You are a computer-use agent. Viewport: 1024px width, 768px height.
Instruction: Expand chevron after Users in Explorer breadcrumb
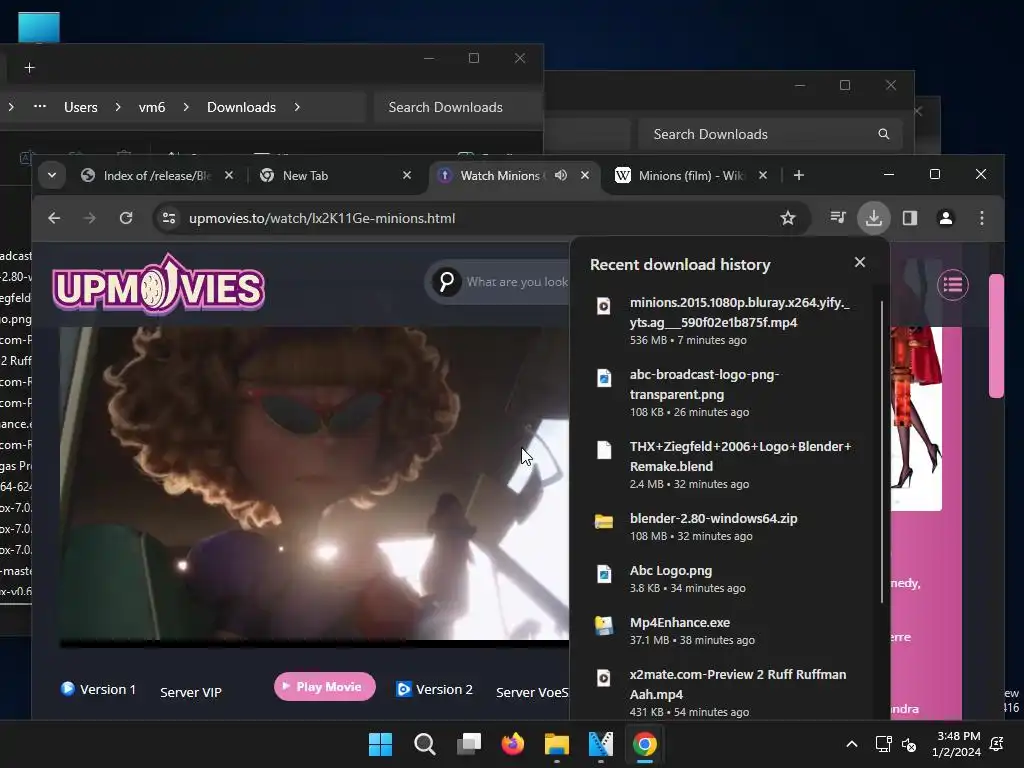[118, 107]
